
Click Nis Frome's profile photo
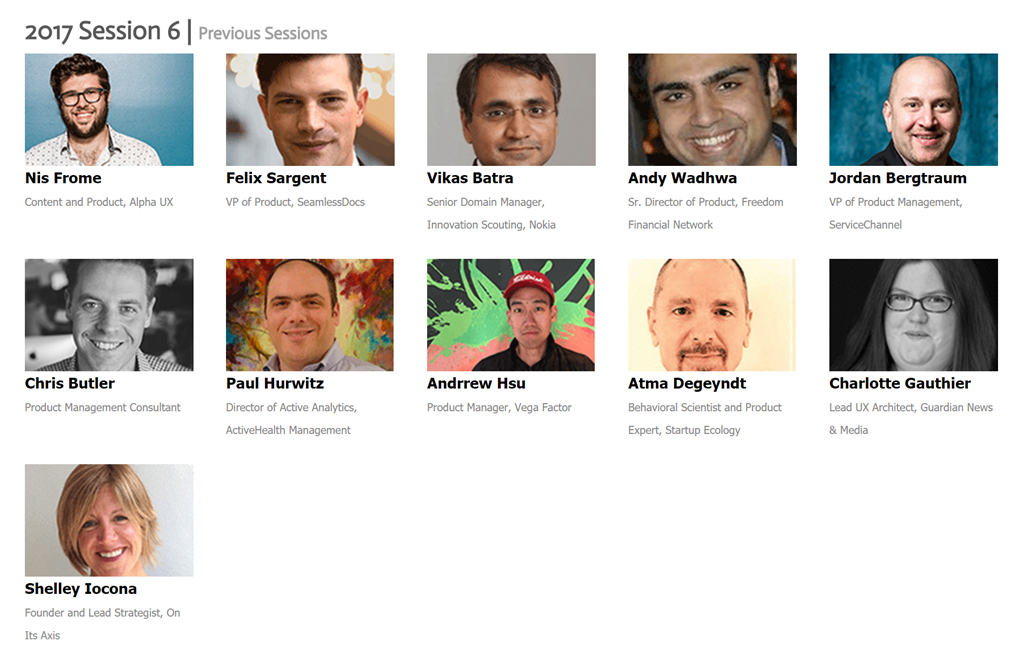click(109, 110)
